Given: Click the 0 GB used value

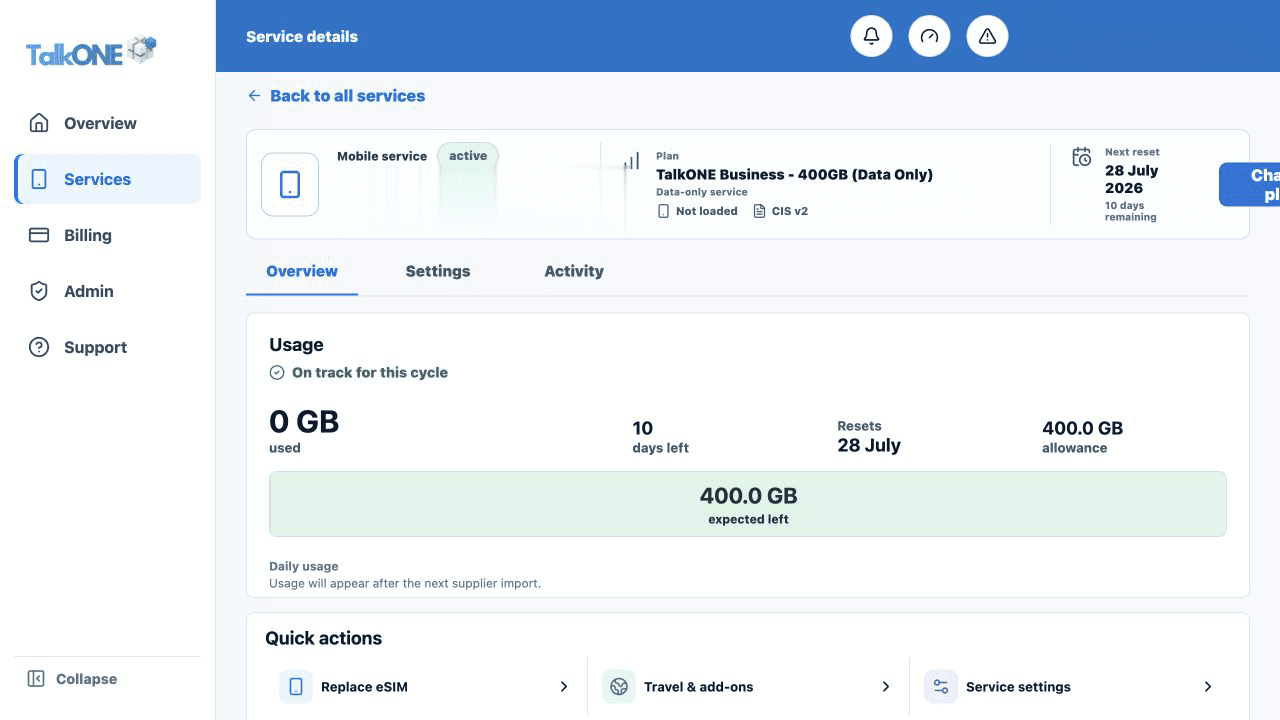Looking at the screenshot, I should 304,421.
